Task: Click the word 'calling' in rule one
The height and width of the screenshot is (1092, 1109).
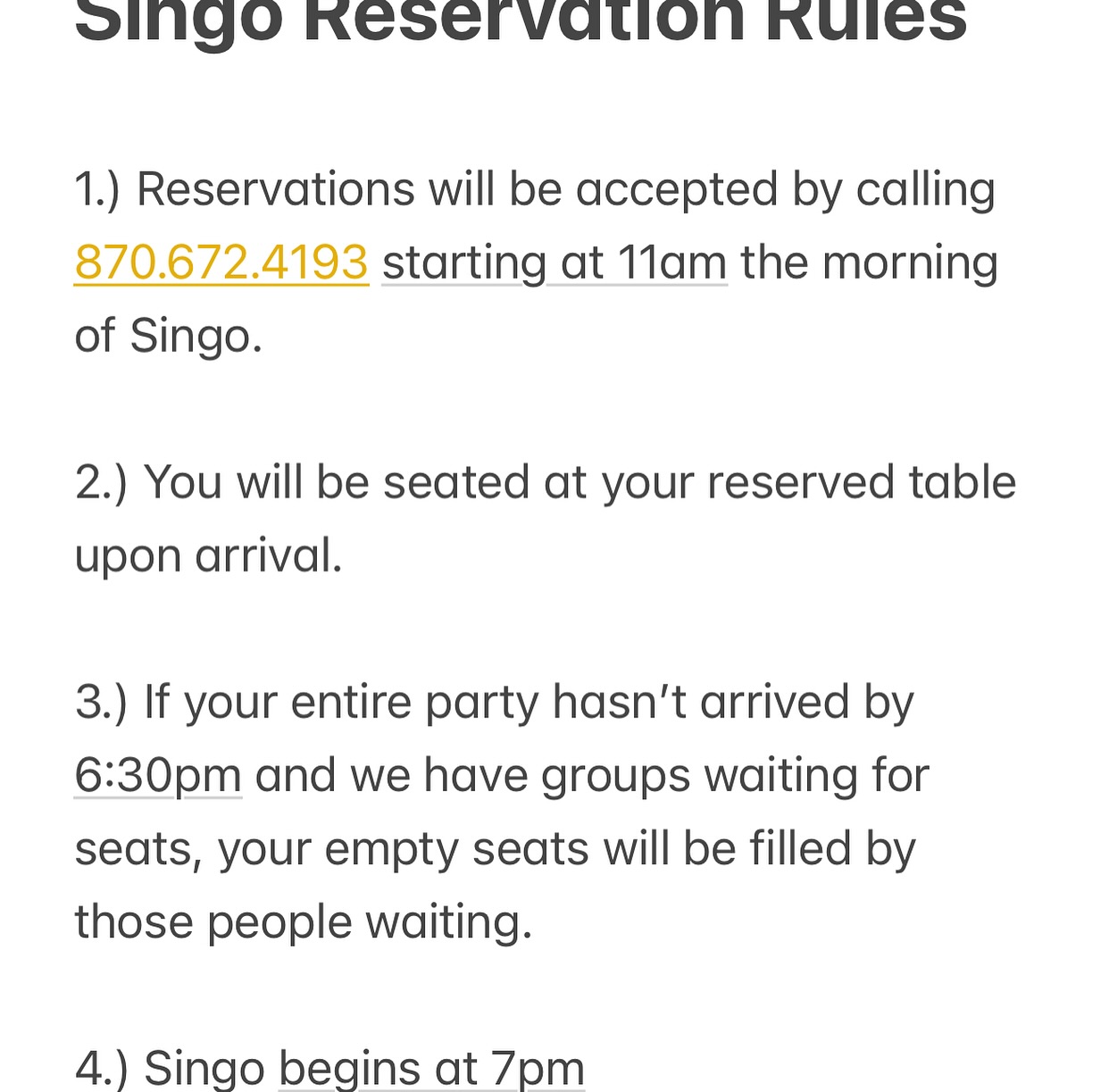Action: (926, 191)
